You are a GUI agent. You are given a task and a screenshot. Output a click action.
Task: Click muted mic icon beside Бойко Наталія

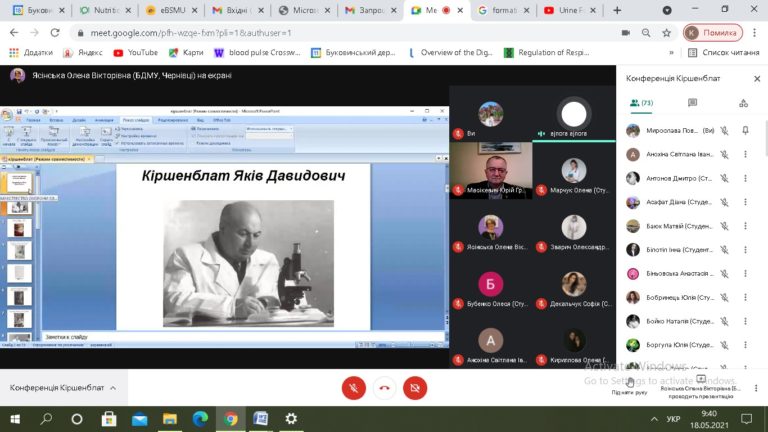(724, 321)
